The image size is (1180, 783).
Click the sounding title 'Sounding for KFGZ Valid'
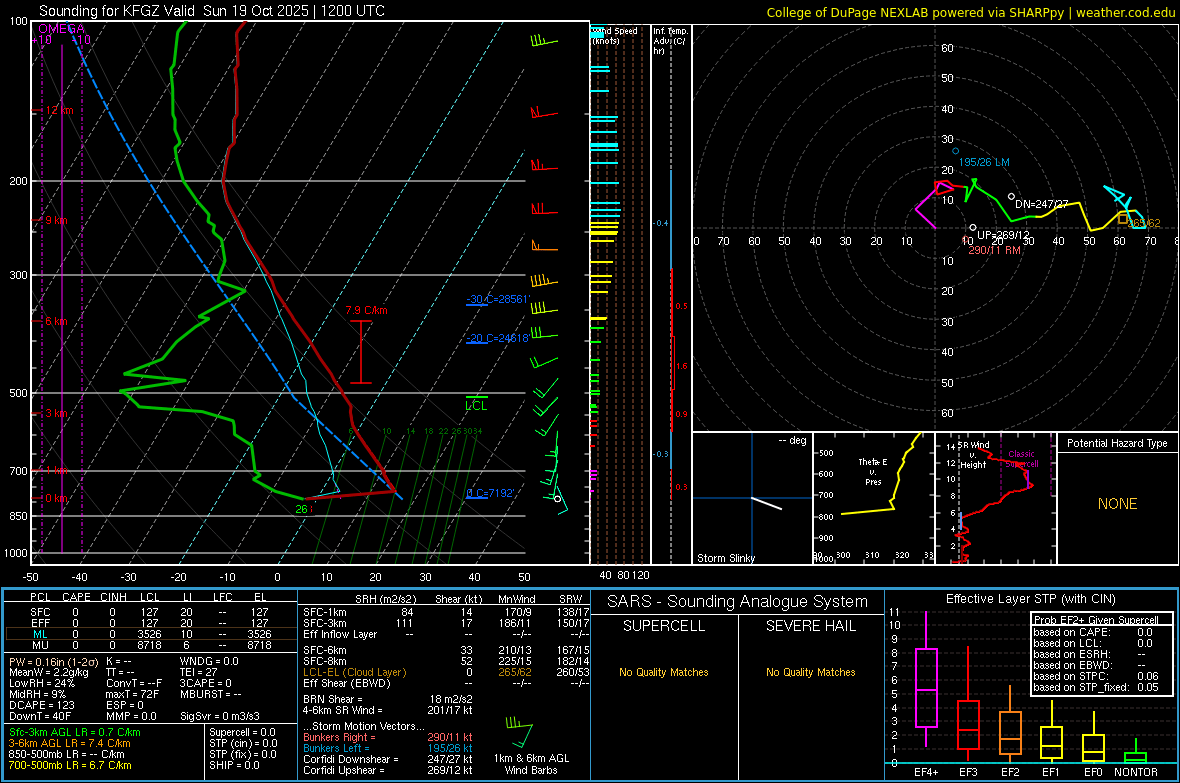tap(117, 11)
